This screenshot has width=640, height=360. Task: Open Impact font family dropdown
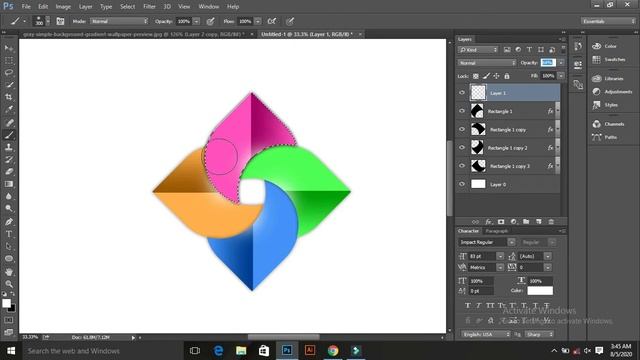click(511, 242)
